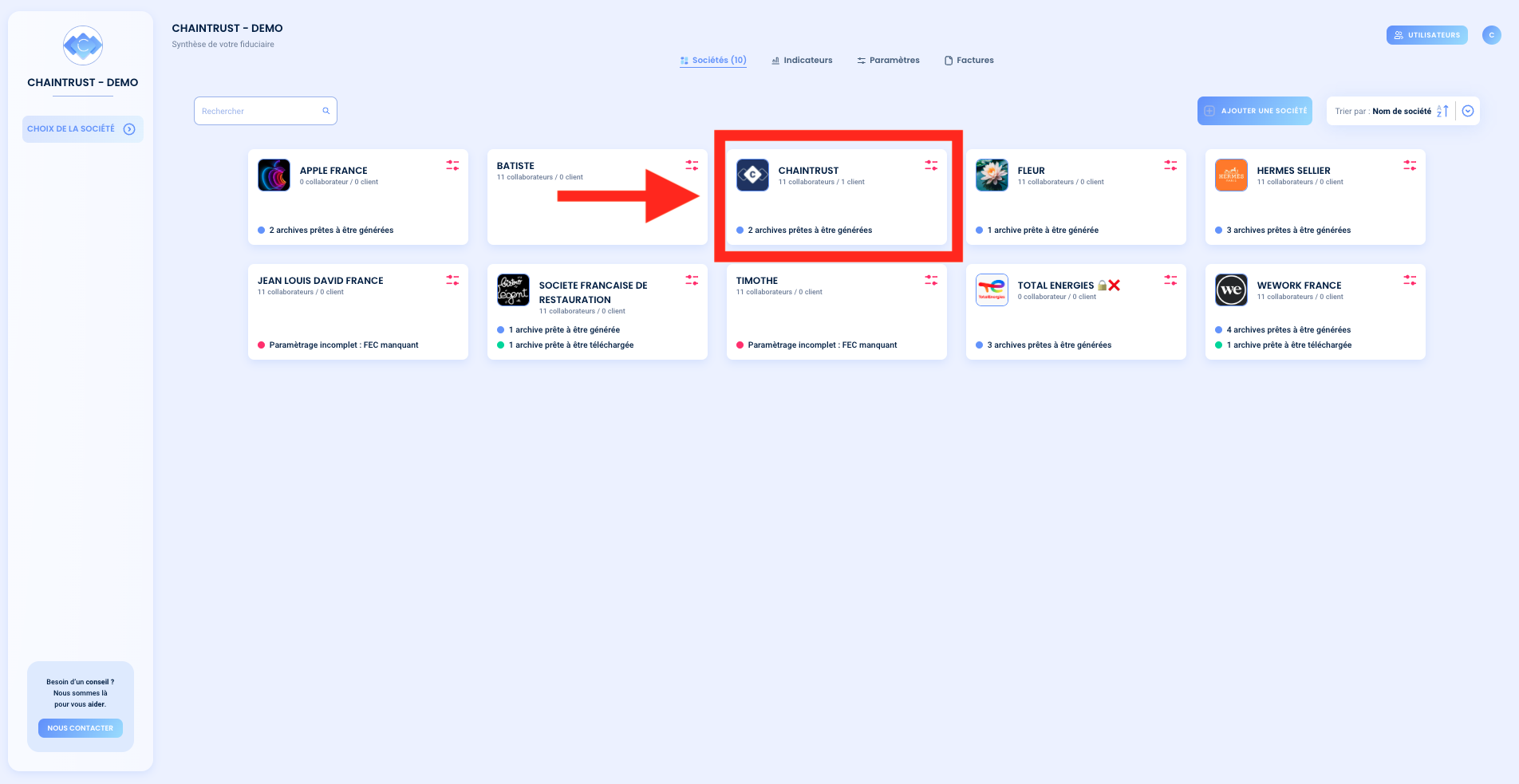Open the TOTAL ENERGIES company name

click(1055, 286)
